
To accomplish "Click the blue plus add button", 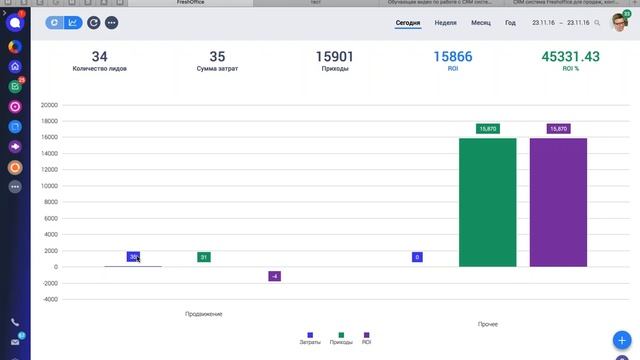I will click(622, 340).
